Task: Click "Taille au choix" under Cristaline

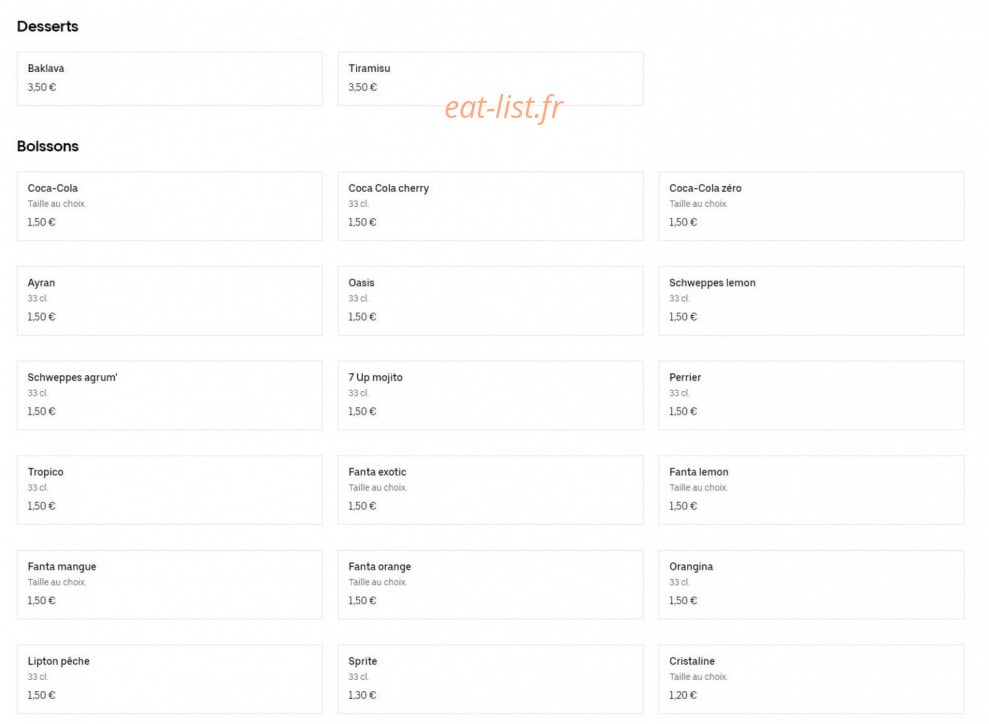Action: (x=698, y=677)
